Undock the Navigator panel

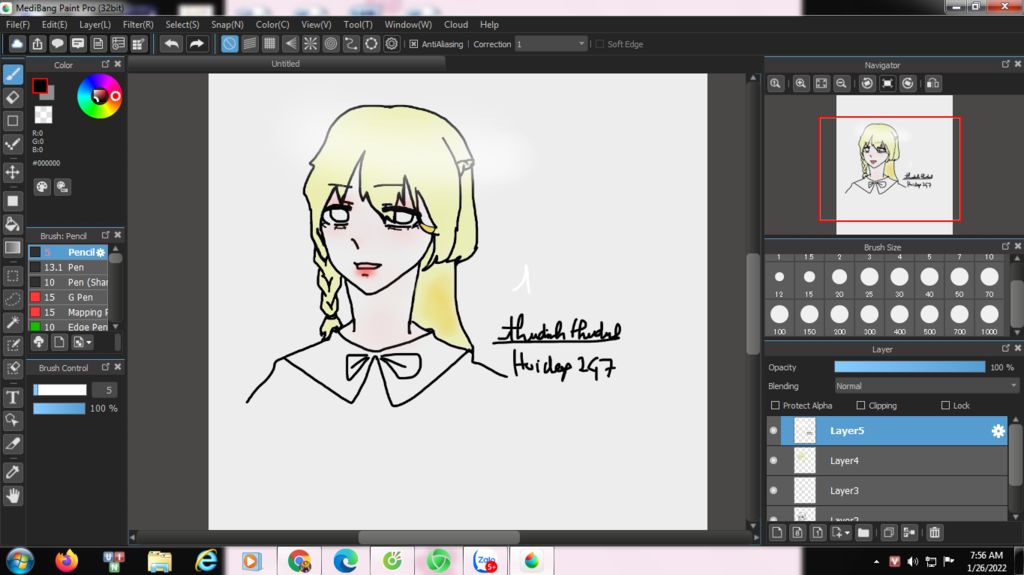[1006, 64]
